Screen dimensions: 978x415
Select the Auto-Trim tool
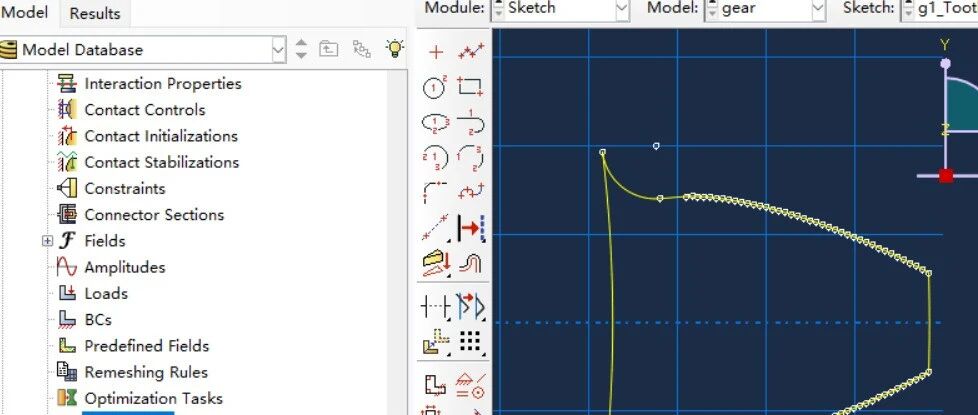(435, 306)
